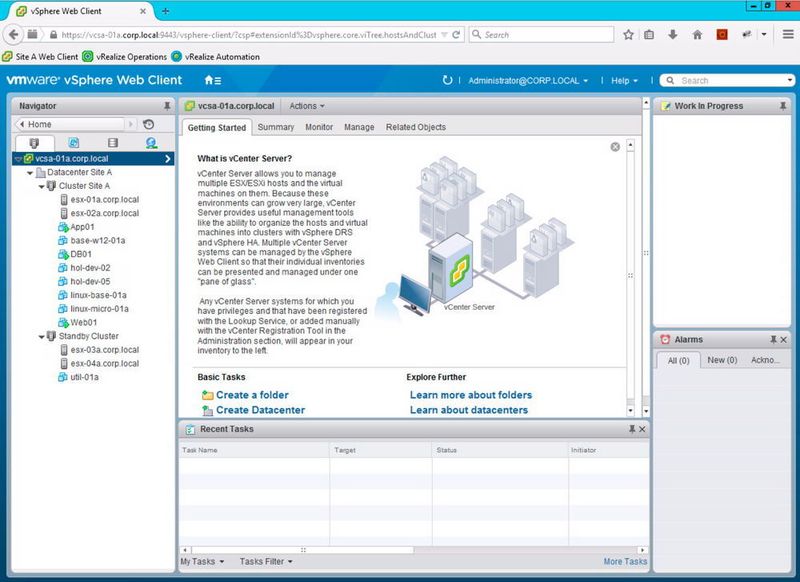Viewport: 800px width, 582px height.
Task: Open the vSphere home menu icon
Action: [x=212, y=81]
